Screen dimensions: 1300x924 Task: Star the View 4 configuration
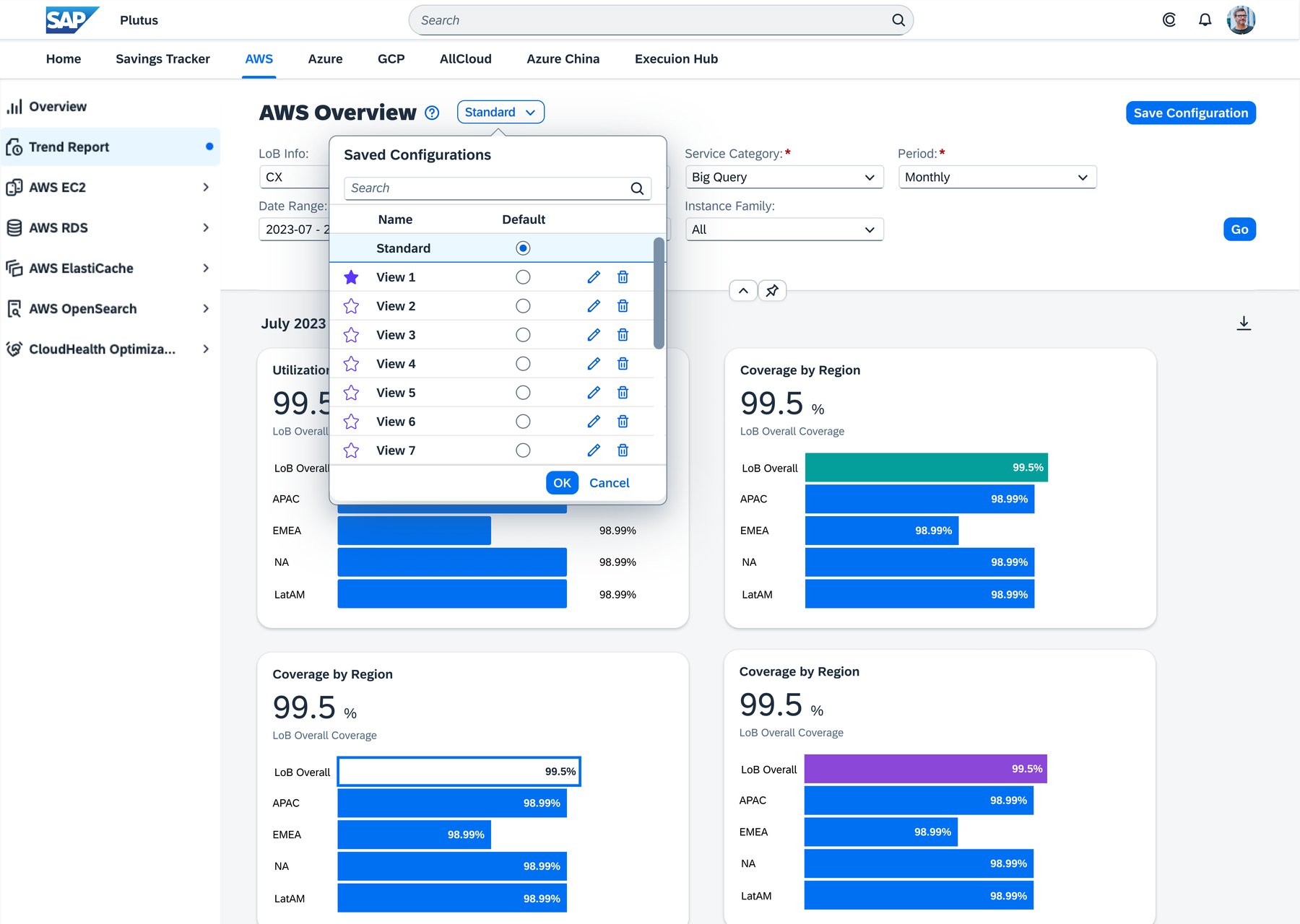pyautogui.click(x=351, y=364)
